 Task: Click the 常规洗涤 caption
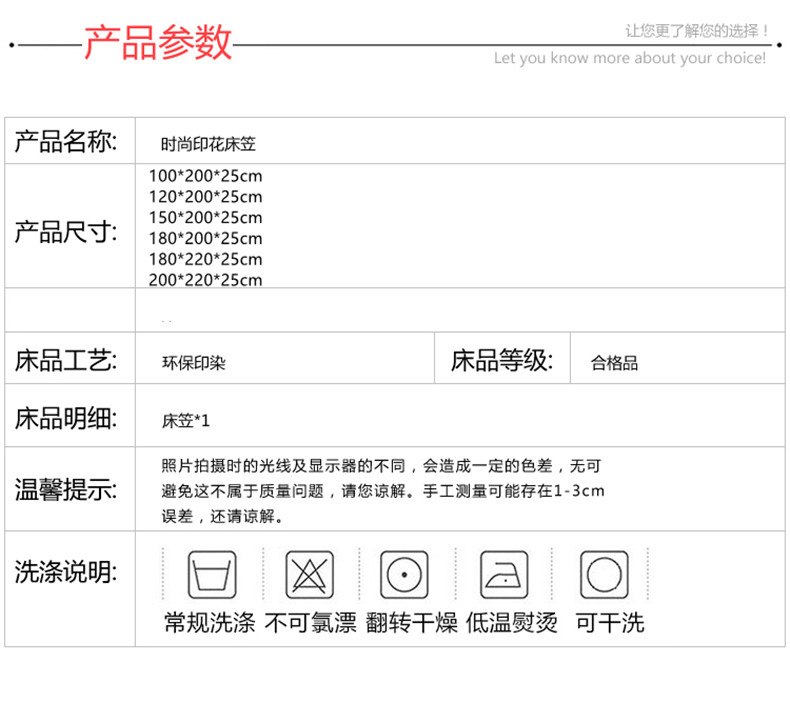tap(210, 623)
